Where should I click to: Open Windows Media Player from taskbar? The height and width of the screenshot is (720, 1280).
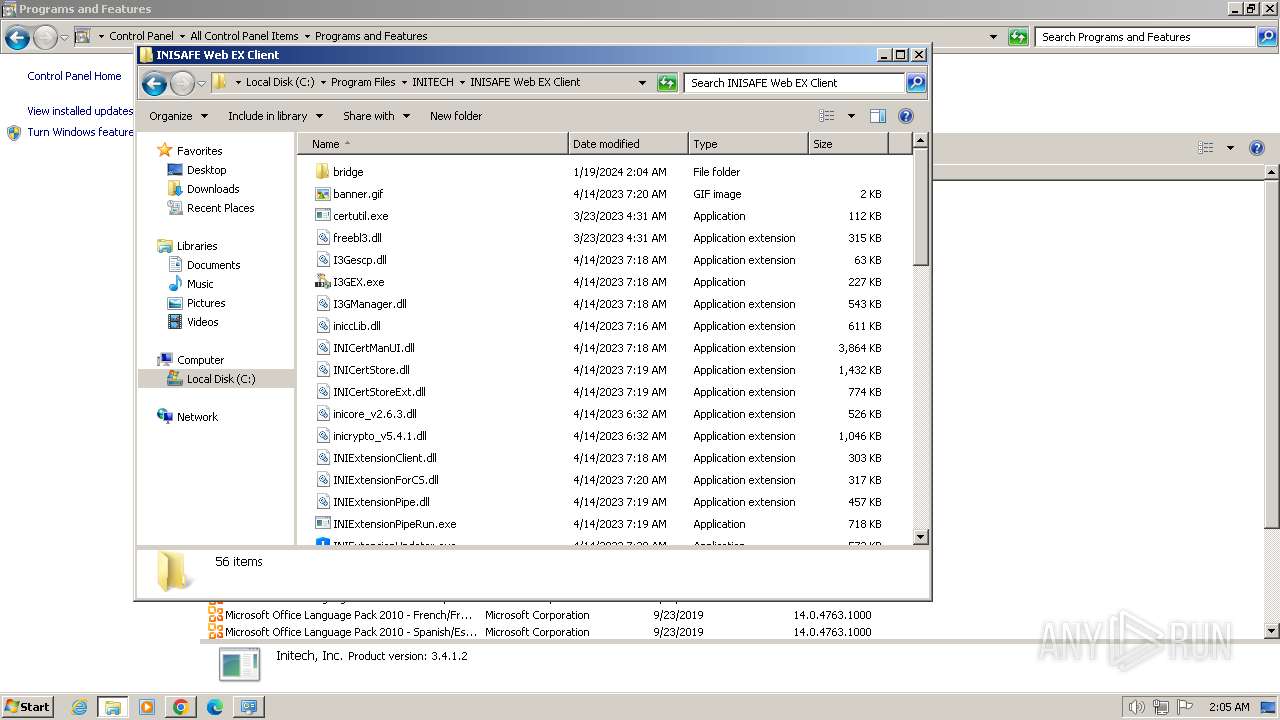147,707
